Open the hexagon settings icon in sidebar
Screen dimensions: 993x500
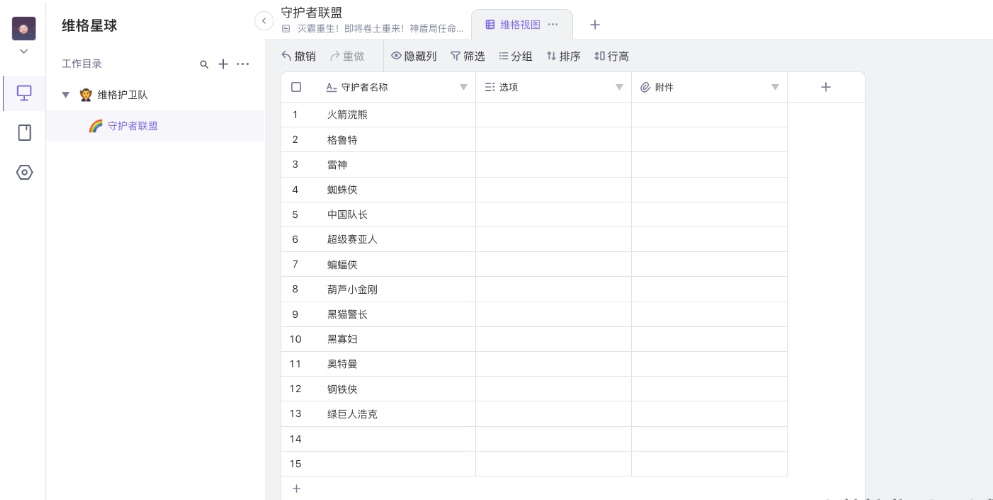tap(24, 172)
